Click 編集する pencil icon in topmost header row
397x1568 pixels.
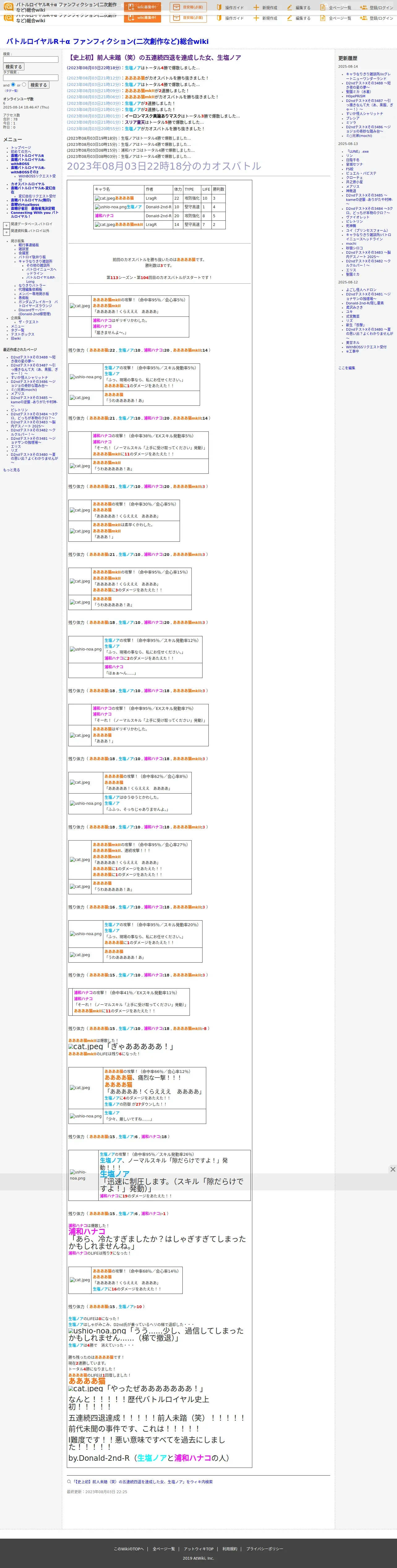tap(290, 8)
